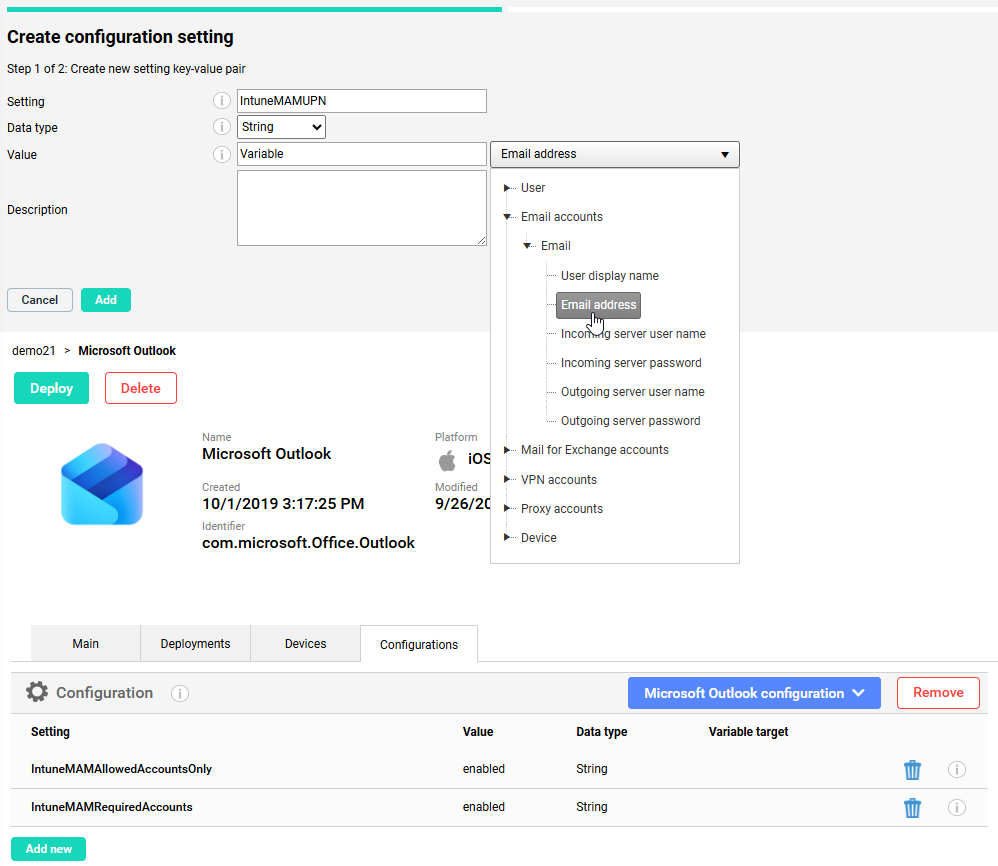Delete IntuneMAMAllowedAccountsOnly setting via trash icon
998x866 pixels.
[912, 769]
